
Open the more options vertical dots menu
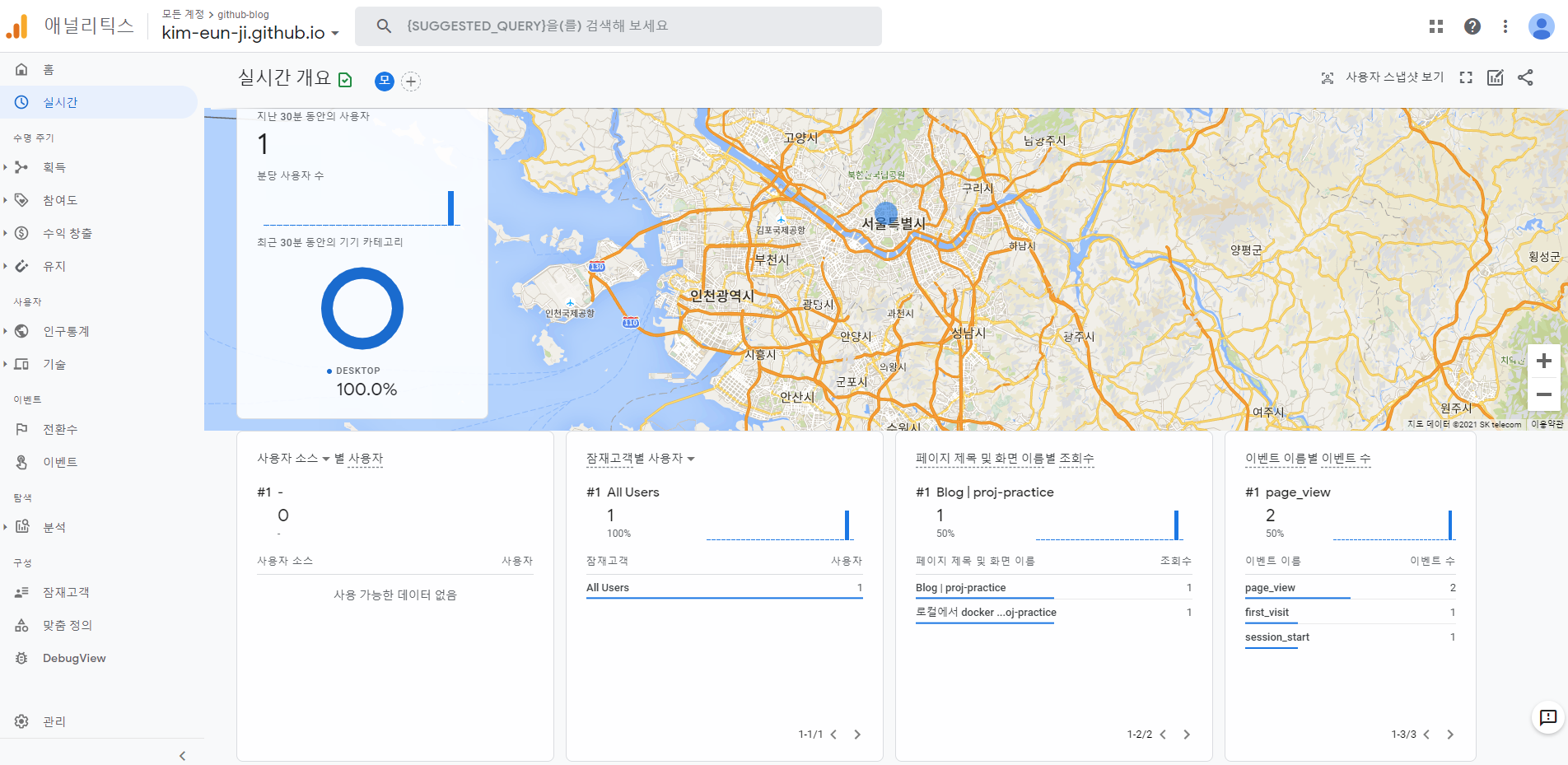(x=1505, y=26)
